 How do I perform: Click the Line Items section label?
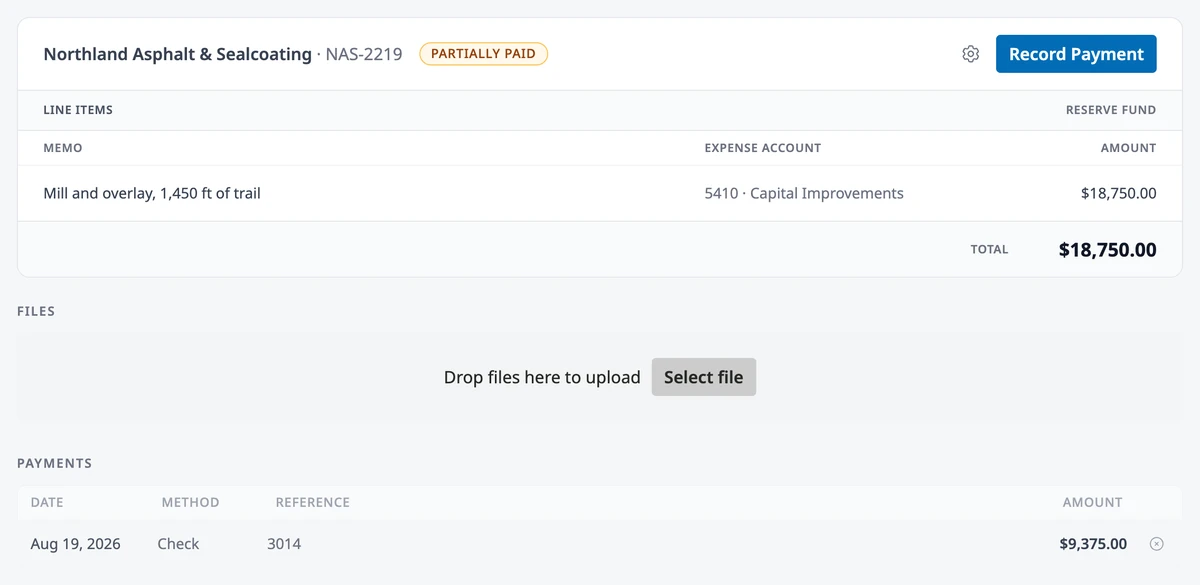78,110
